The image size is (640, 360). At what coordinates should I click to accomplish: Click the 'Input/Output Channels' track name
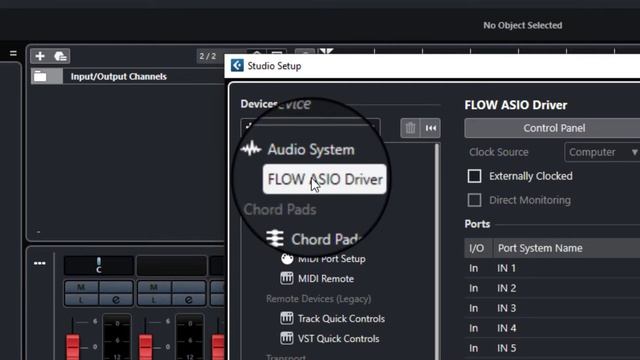pos(118,76)
